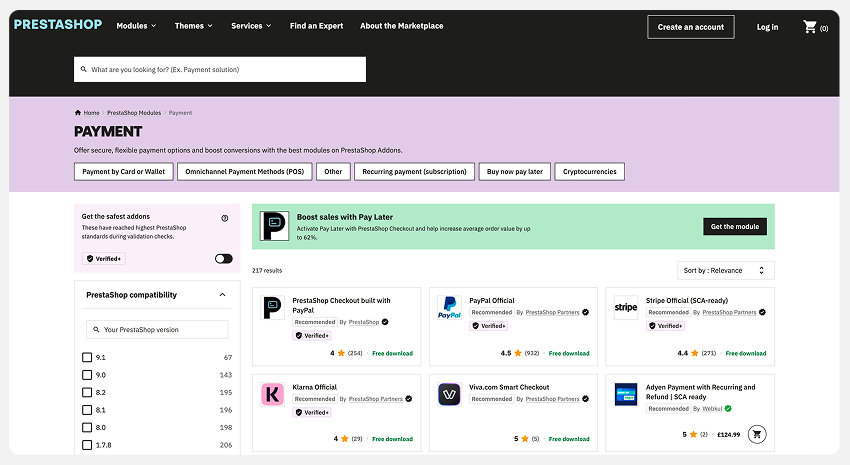Screen dimensions: 850x465
Task: Click the Verified+ badge on Stripe Official
Action: (665, 326)
